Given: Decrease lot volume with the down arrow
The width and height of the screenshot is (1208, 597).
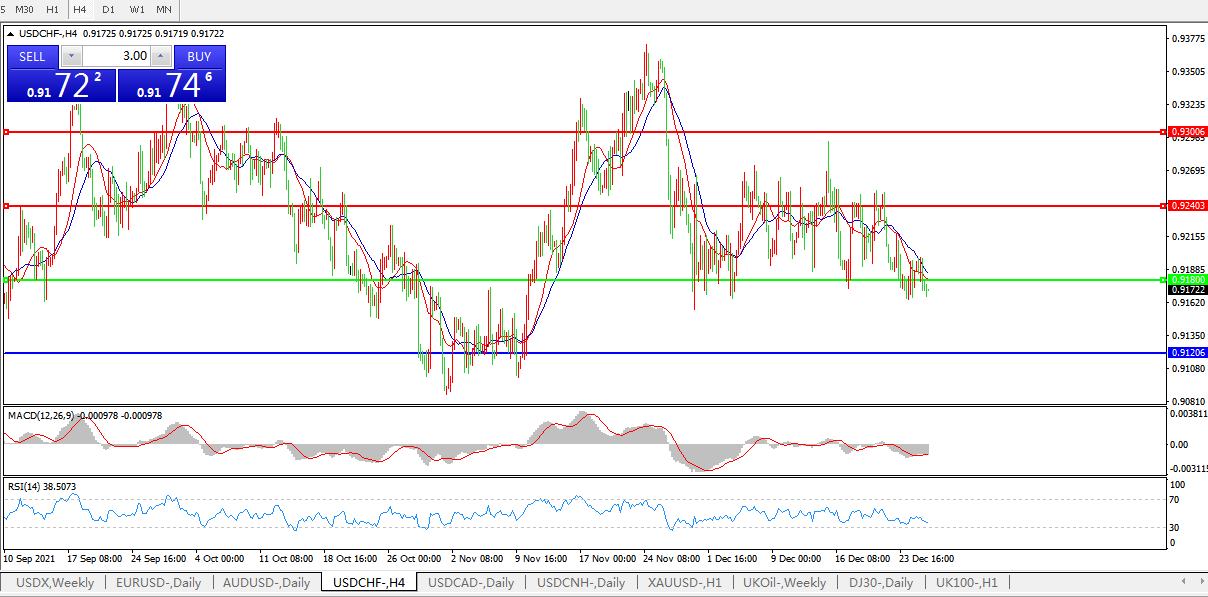Looking at the screenshot, I should point(71,57).
